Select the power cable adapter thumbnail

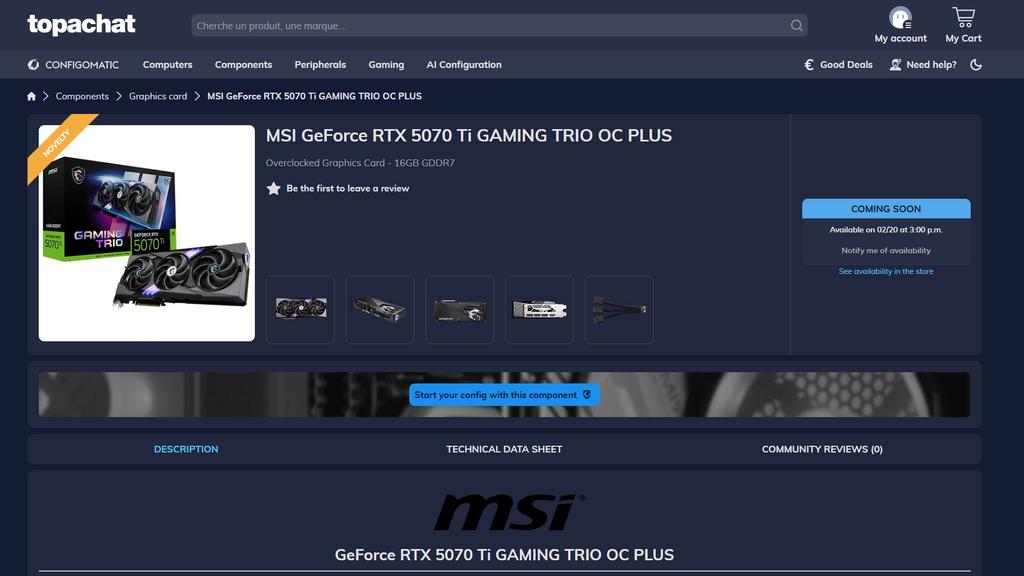618,310
